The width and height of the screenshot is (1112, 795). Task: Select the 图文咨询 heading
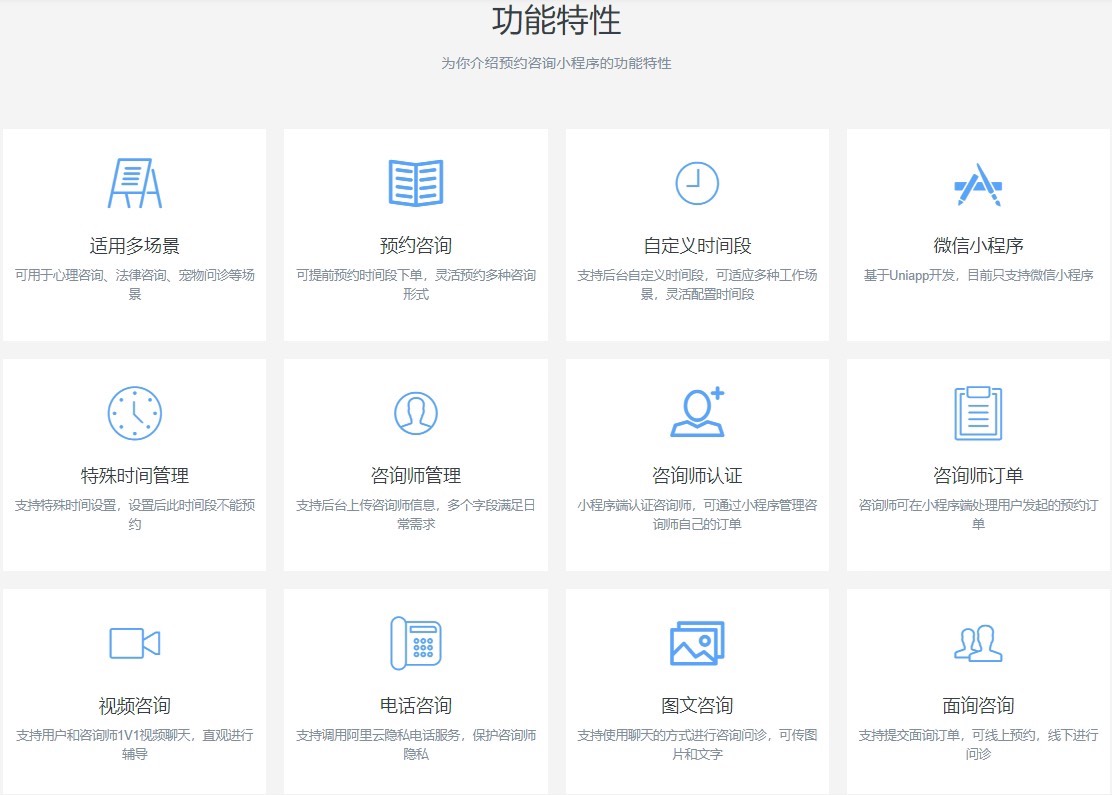point(697,706)
